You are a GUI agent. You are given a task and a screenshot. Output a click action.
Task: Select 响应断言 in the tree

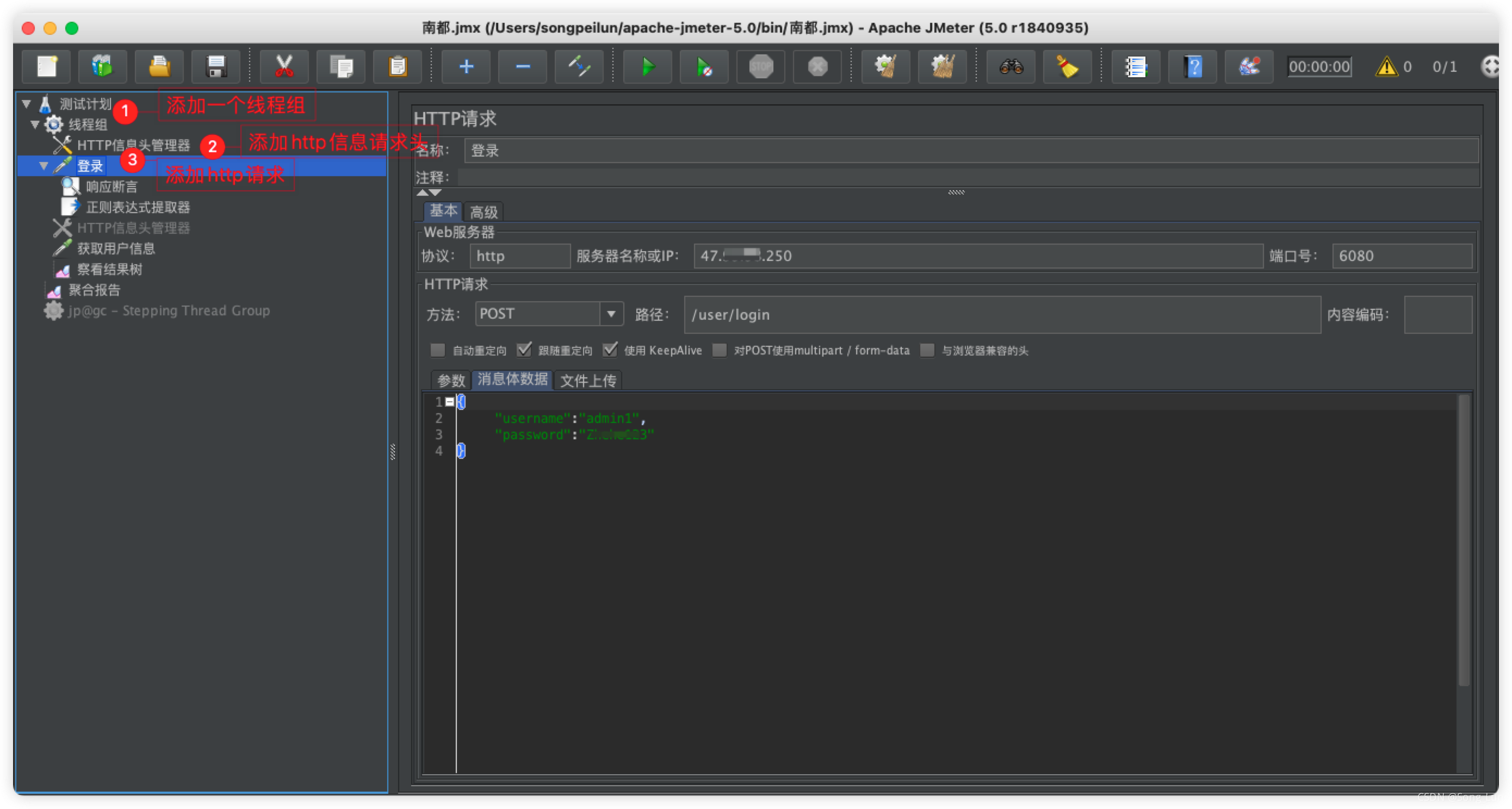click(x=111, y=186)
